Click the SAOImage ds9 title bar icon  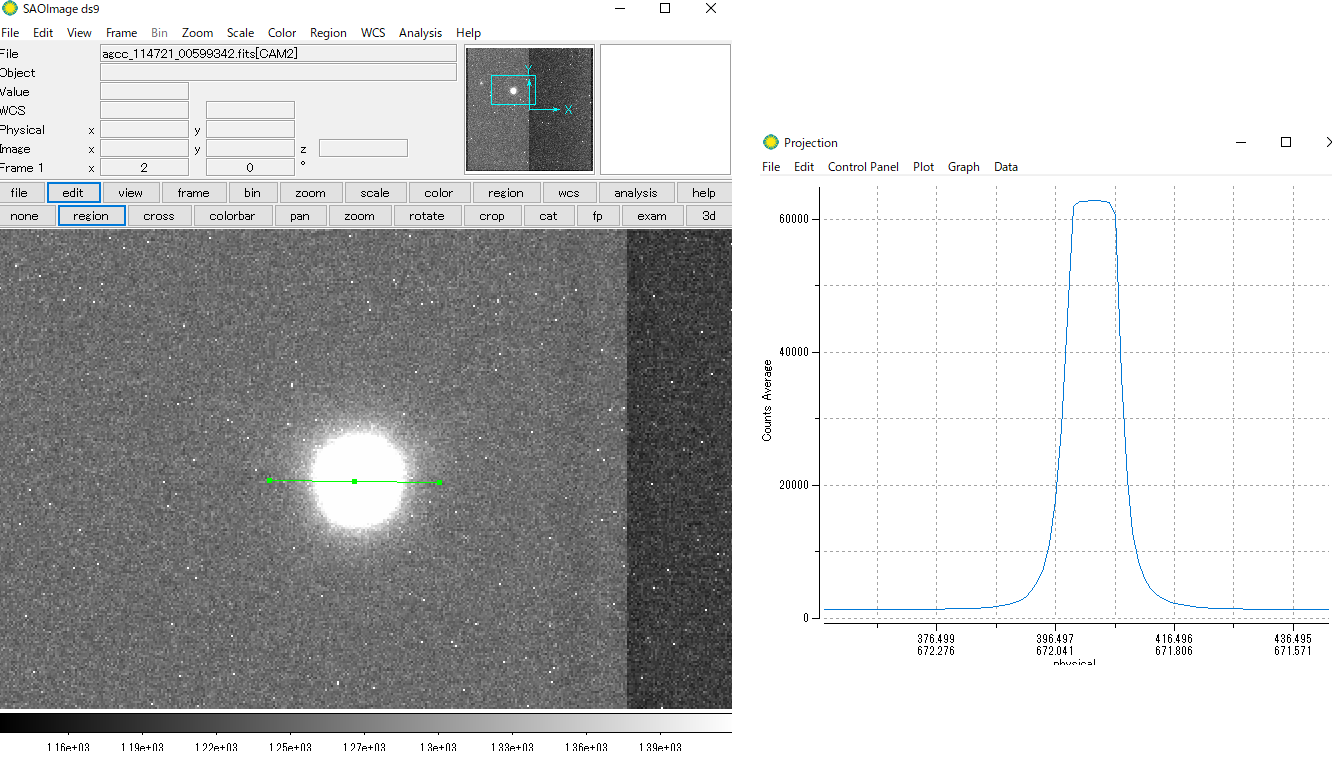(x=9, y=9)
